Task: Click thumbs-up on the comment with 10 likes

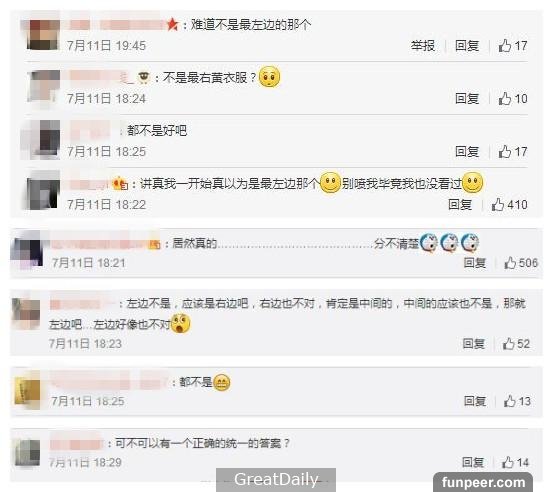Action: [x=512, y=98]
